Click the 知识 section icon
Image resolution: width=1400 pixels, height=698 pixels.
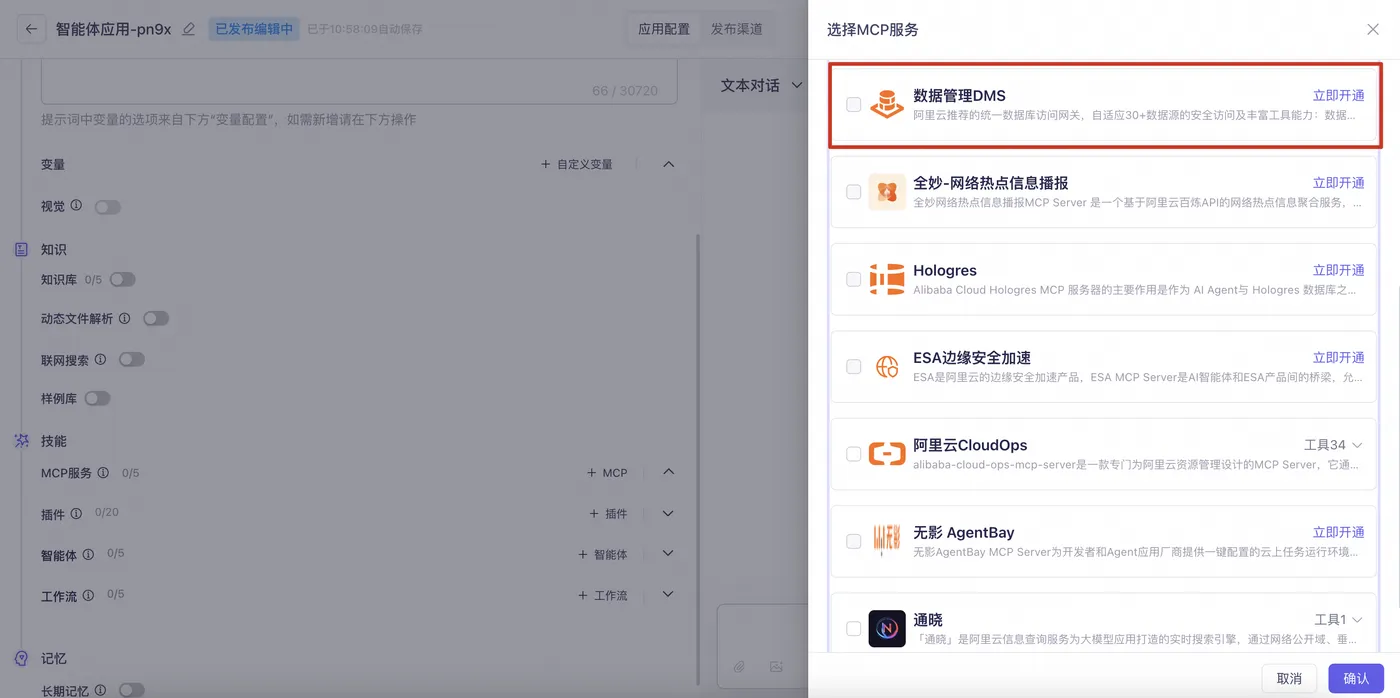[22, 249]
